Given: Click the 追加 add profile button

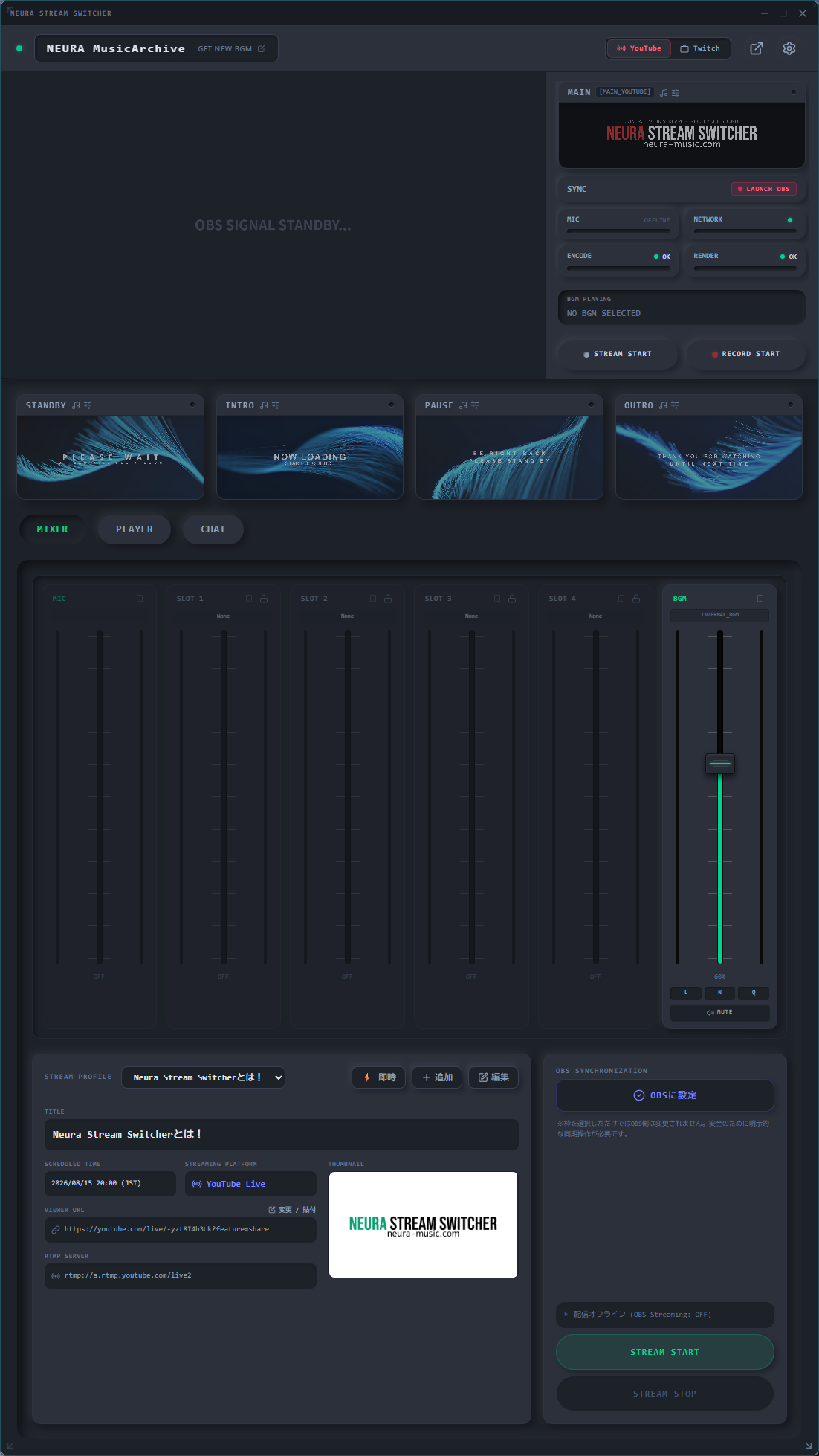Looking at the screenshot, I should click(437, 1077).
